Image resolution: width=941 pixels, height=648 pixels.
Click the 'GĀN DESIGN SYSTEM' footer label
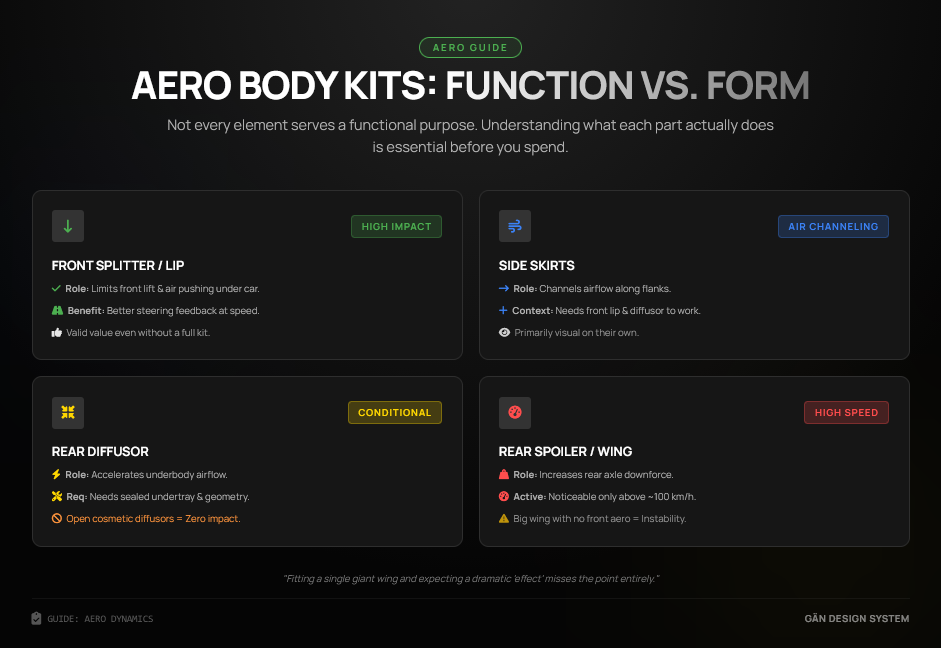point(857,619)
